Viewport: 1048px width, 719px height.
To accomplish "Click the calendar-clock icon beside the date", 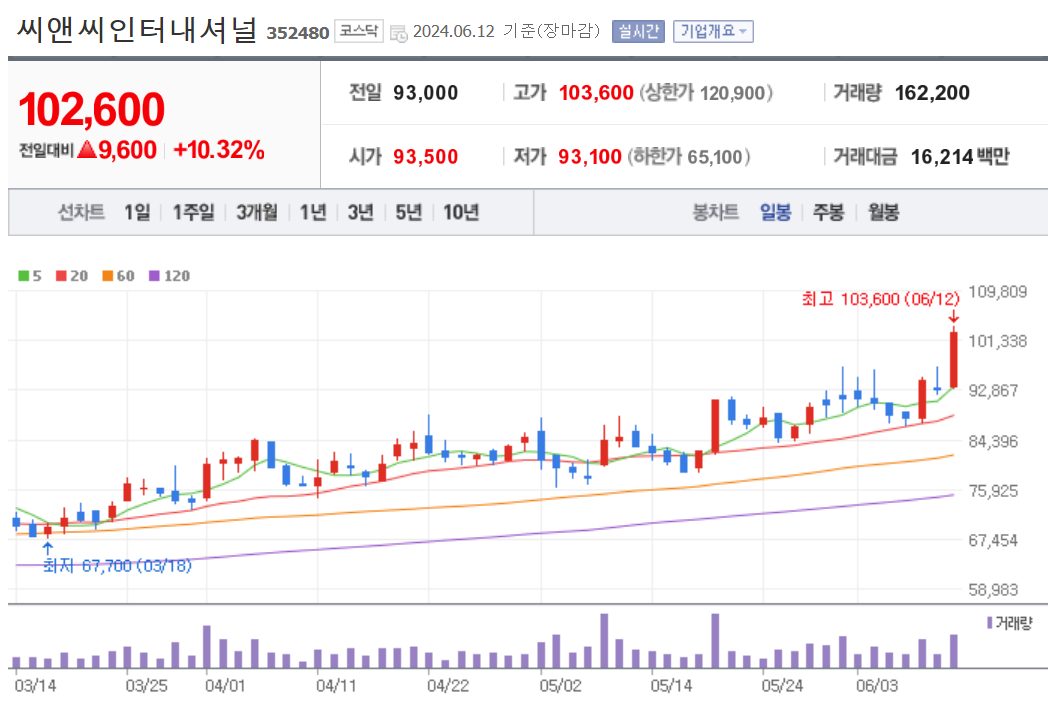I will (398, 33).
